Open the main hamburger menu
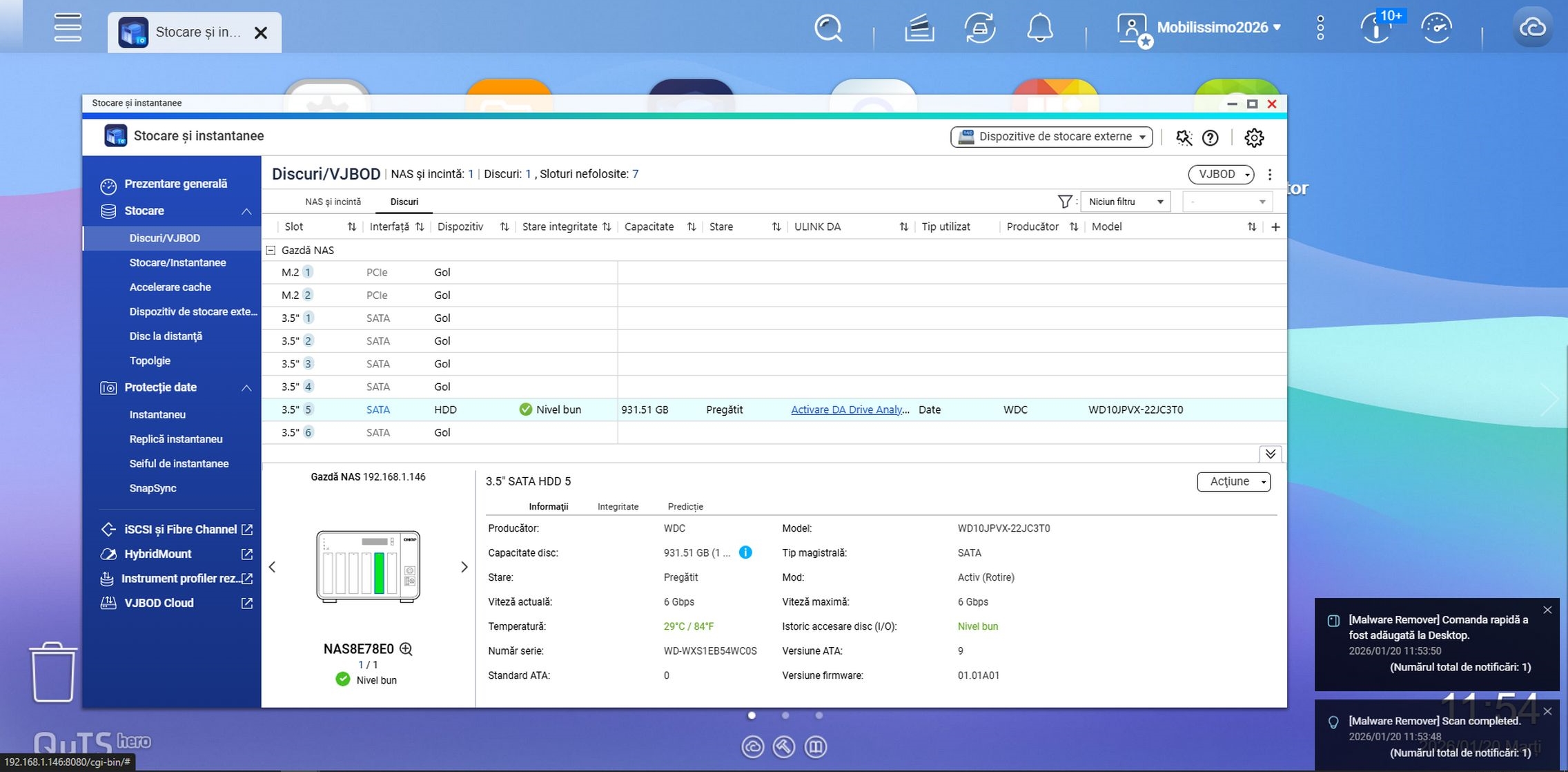This screenshot has width=1568, height=772. [x=68, y=28]
